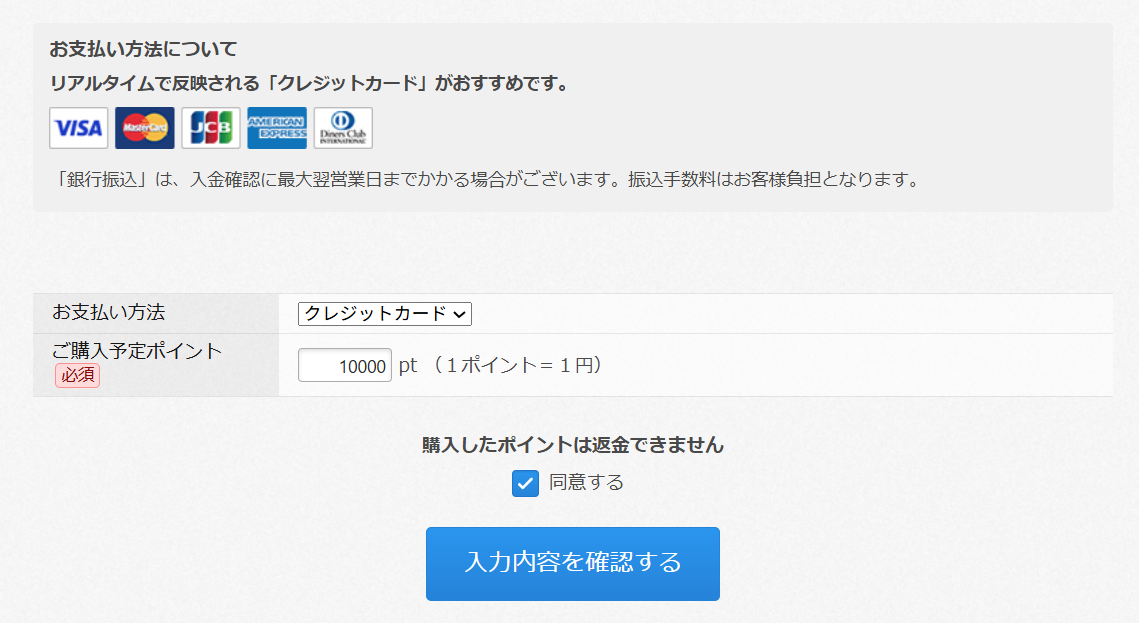Screen dimensions: 1139x623
Task: Click the MasterCard logo
Action: click(x=145, y=128)
